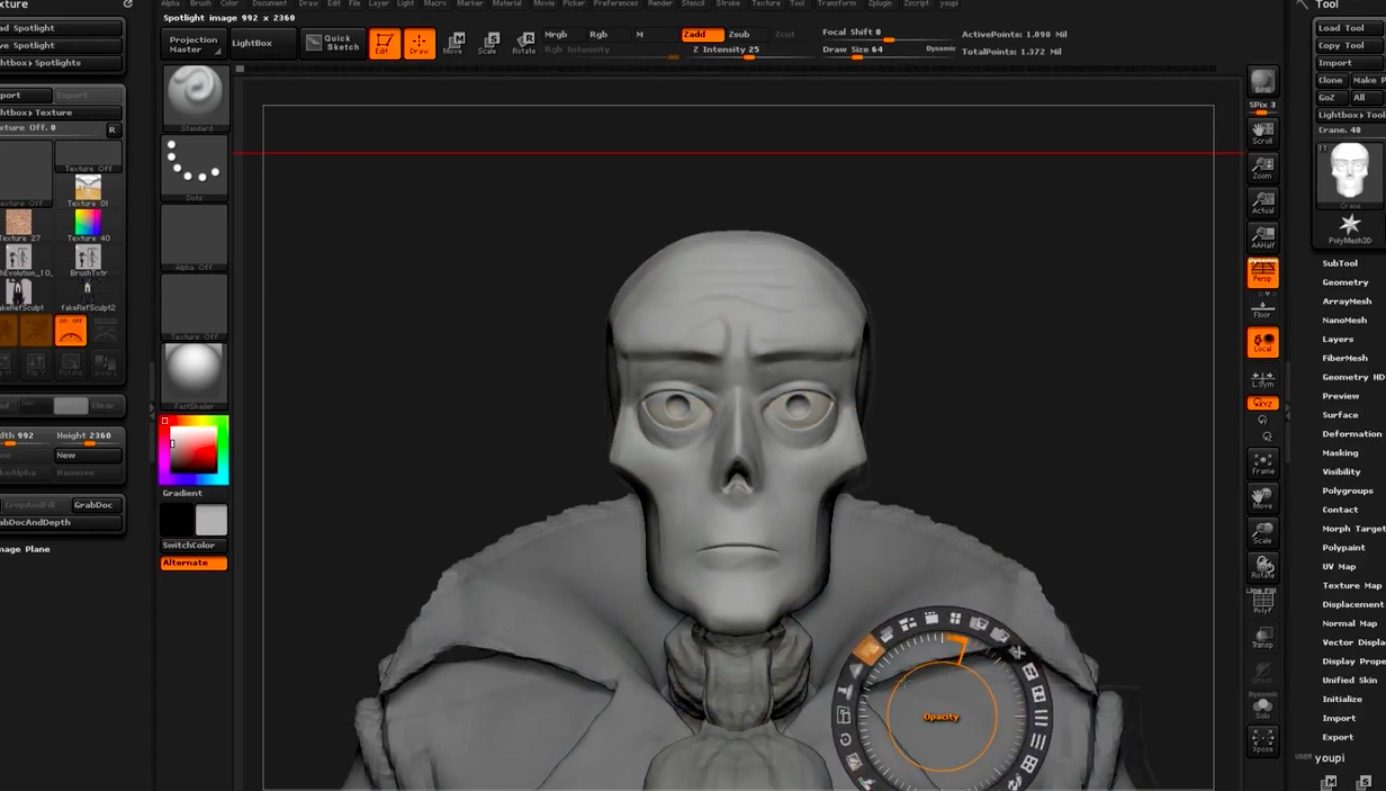The width and height of the screenshot is (1386, 791).
Task: Select the Scale transform icon in top shelf
Action: pyautogui.click(x=488, y=43)
